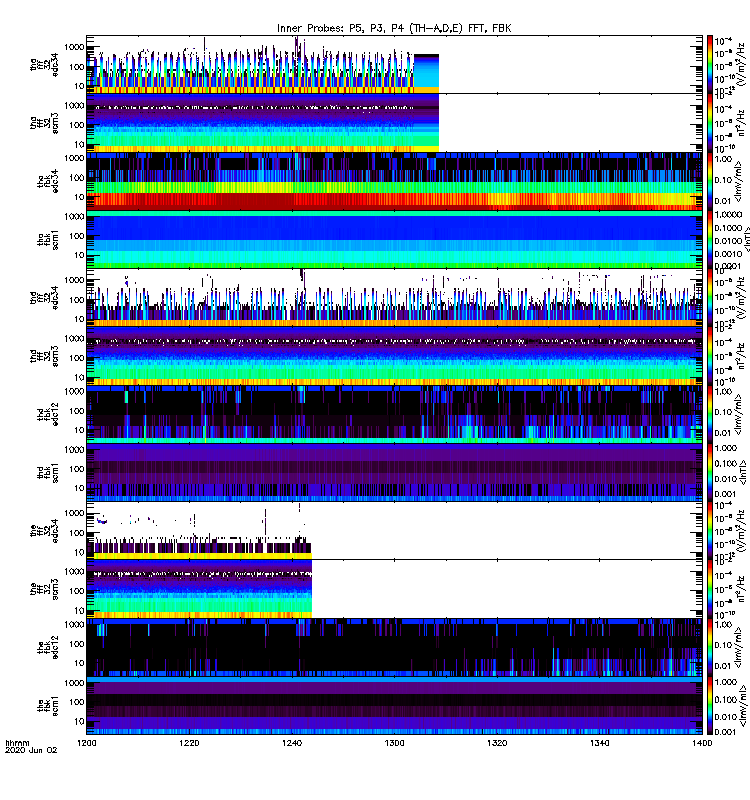Click the 'thd fbk edc12' panel label

(48, 414)
